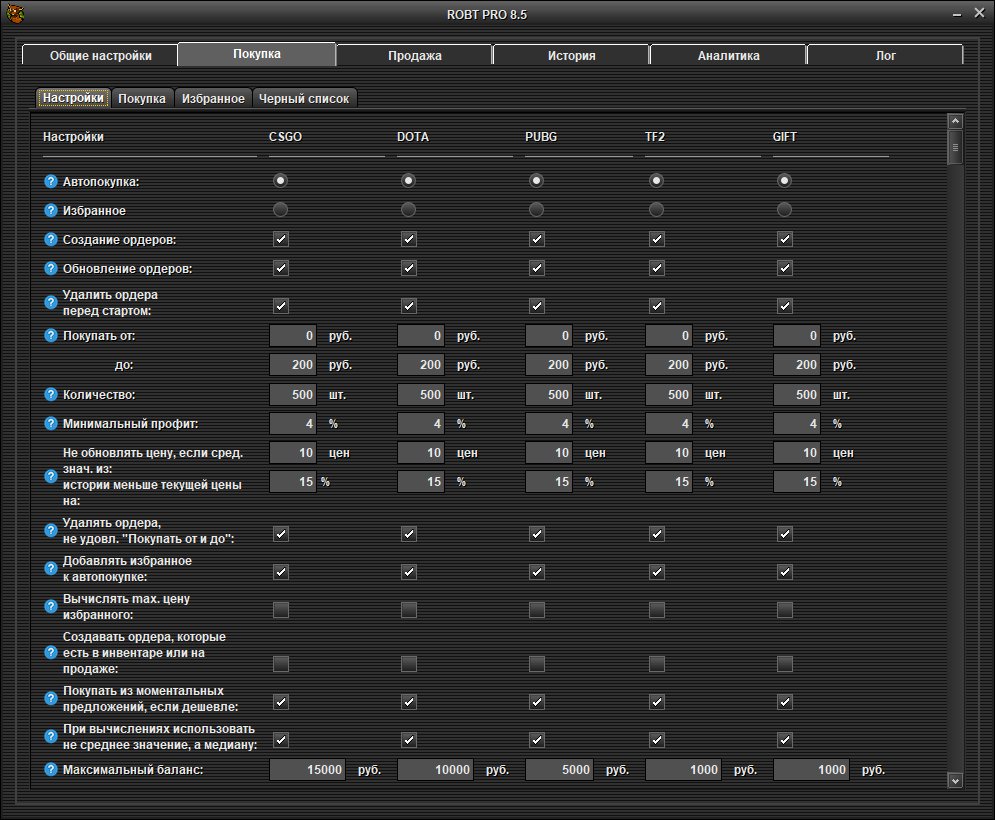Select Избранное radio button for CSGO

281,210
